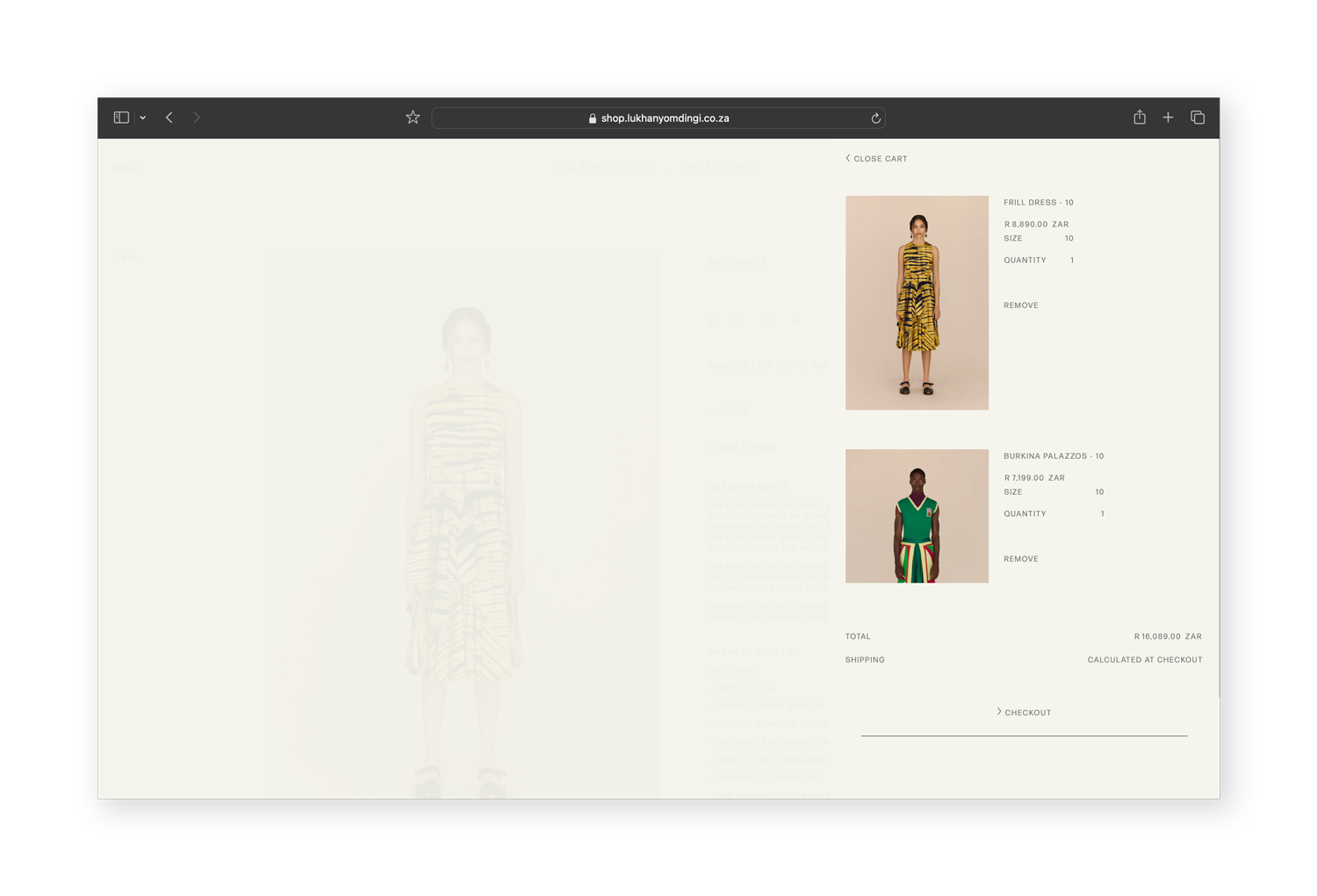Click the address bar showing shop.lukhanyomdingi.co.za
The width and height of the screenshot is (1317, 896).
coord(658,118)
